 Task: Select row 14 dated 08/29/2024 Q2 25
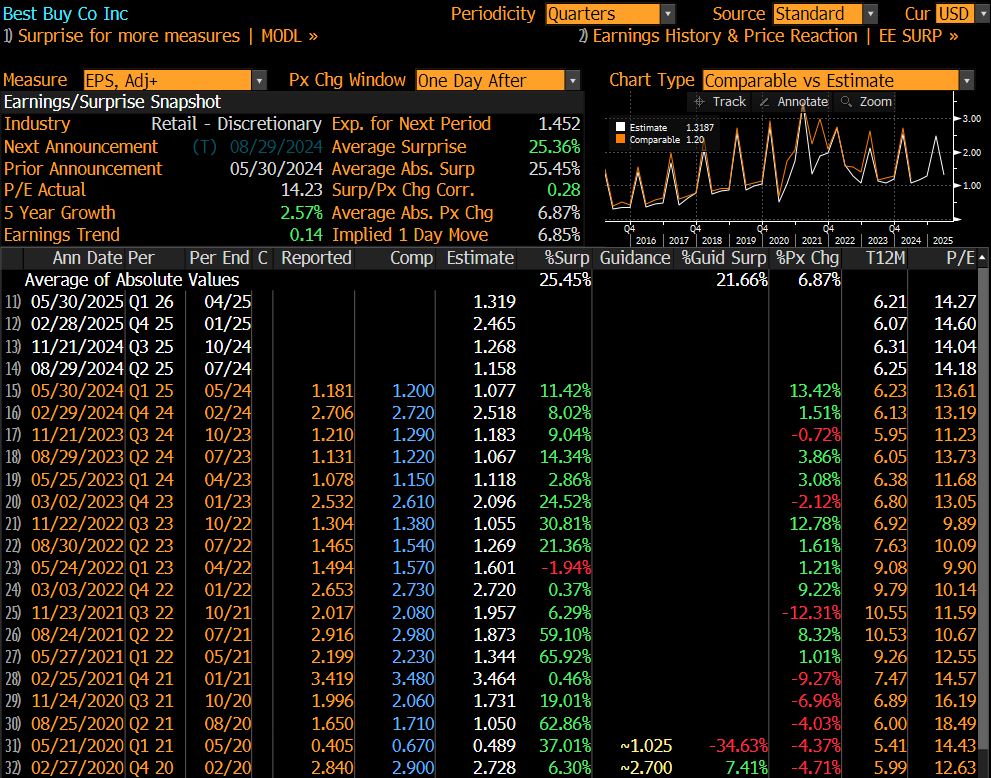click(490, 368)
